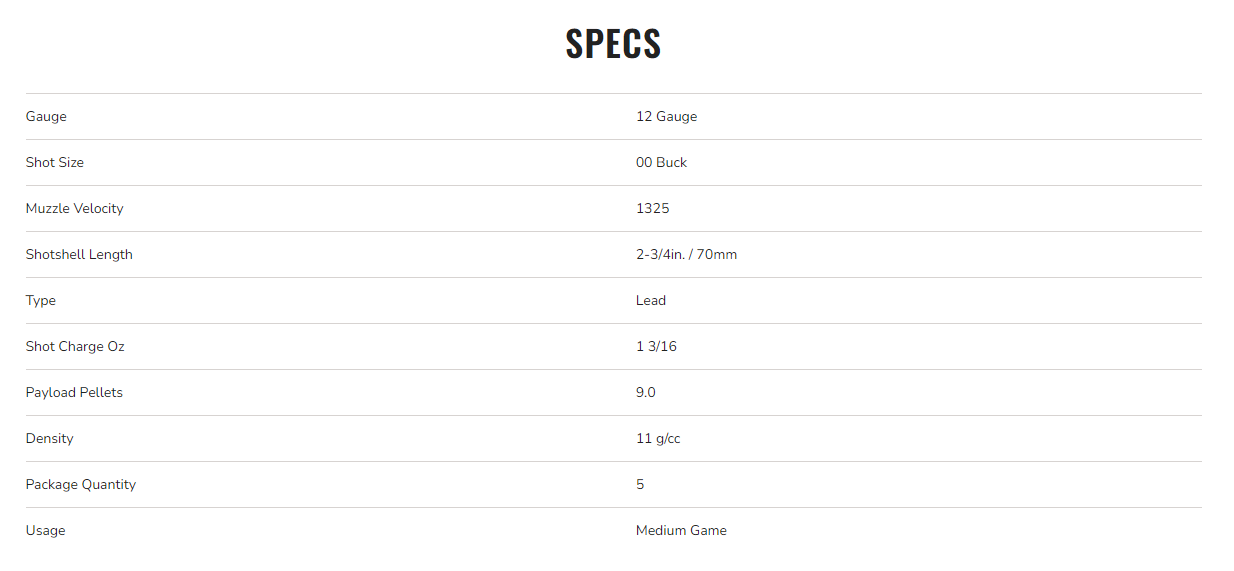Click the 9.0 pellets value

[x=646, y=392]
